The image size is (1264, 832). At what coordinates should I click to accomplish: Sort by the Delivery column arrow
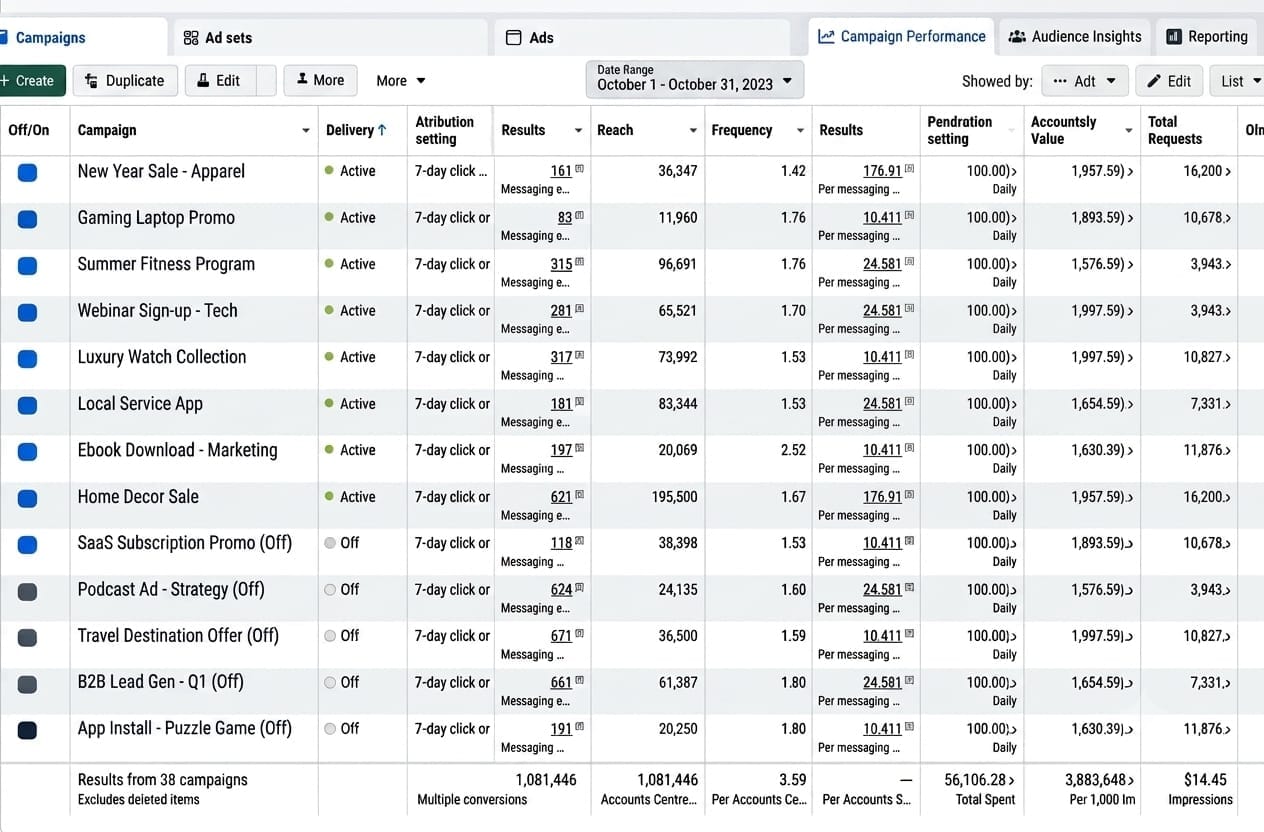click(x=382, y=130)
